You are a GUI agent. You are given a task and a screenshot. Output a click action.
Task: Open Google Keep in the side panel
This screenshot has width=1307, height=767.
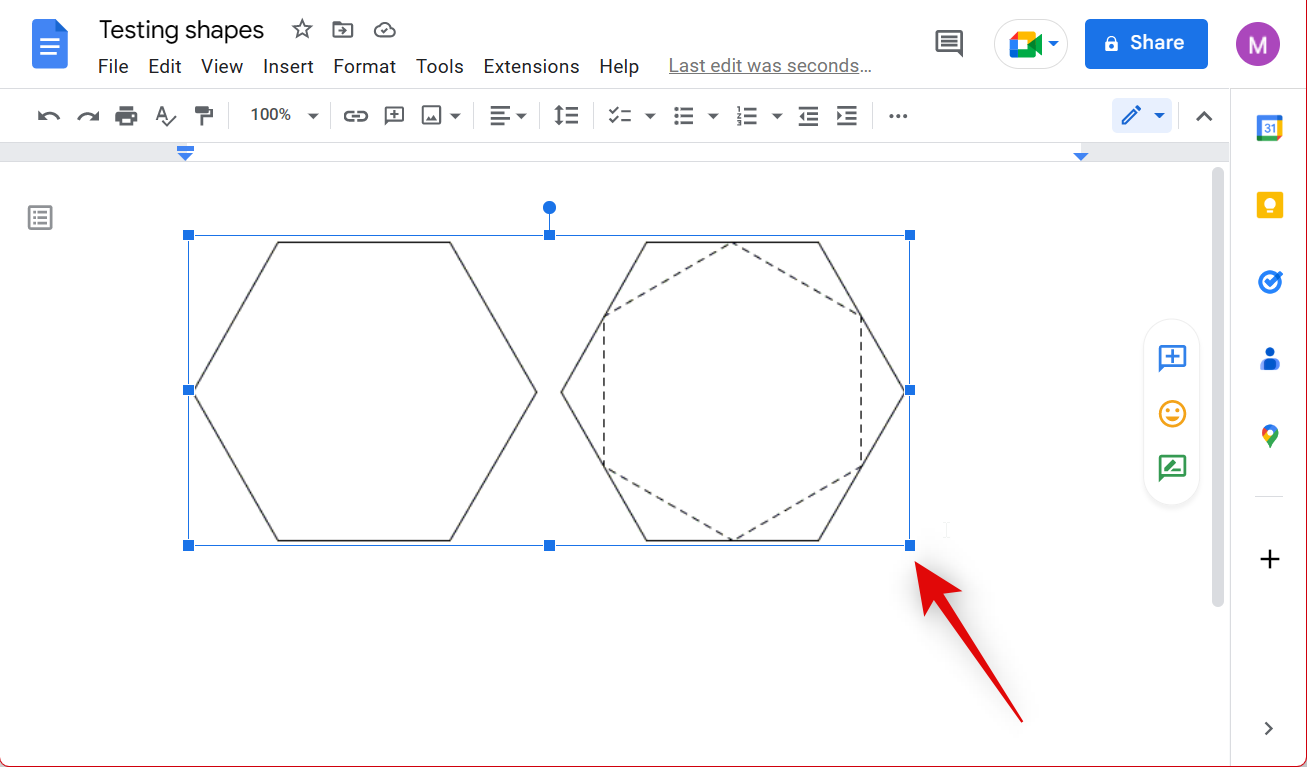coord(1270,205)
